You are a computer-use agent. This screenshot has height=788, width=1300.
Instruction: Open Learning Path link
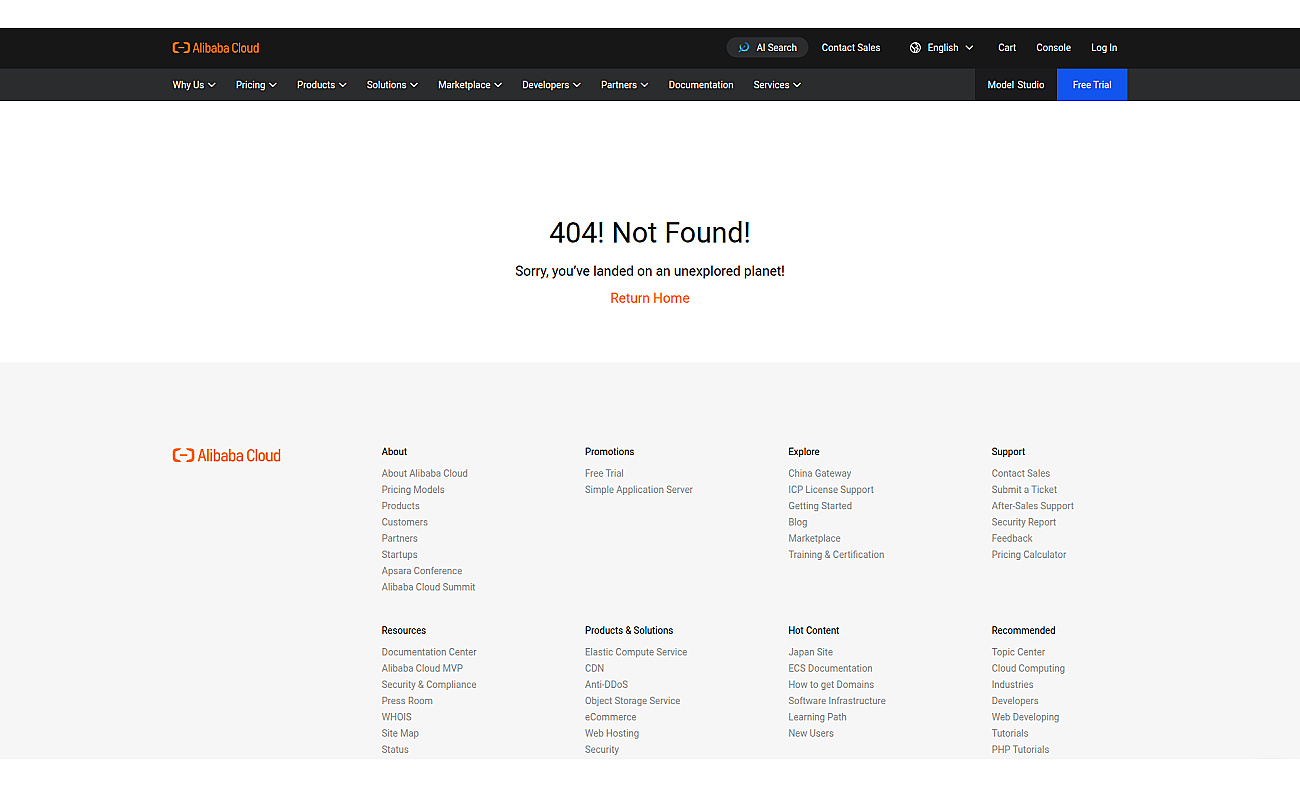click(x=817, y=717)
